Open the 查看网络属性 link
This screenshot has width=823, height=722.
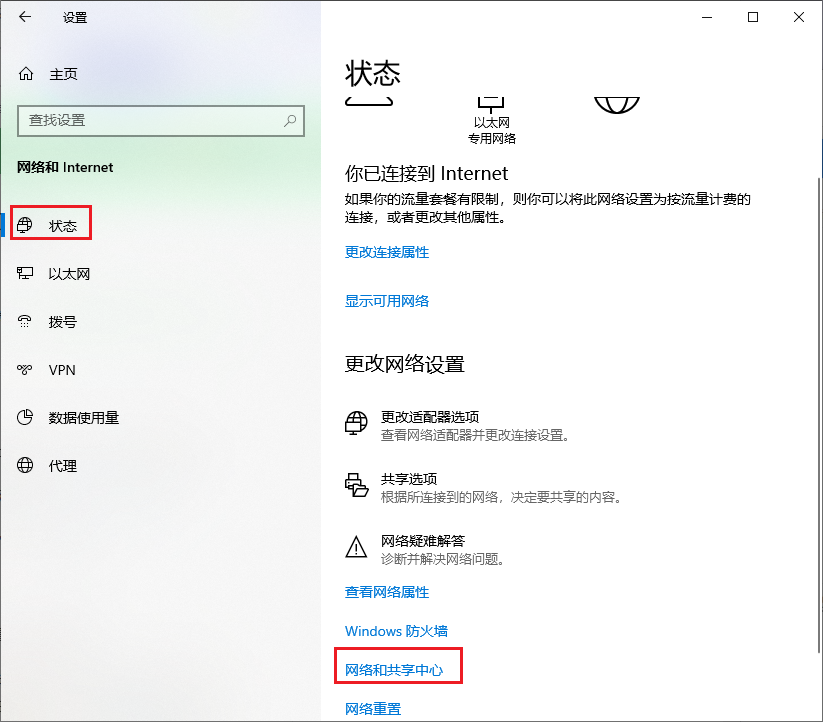click(x=387, y=592)
